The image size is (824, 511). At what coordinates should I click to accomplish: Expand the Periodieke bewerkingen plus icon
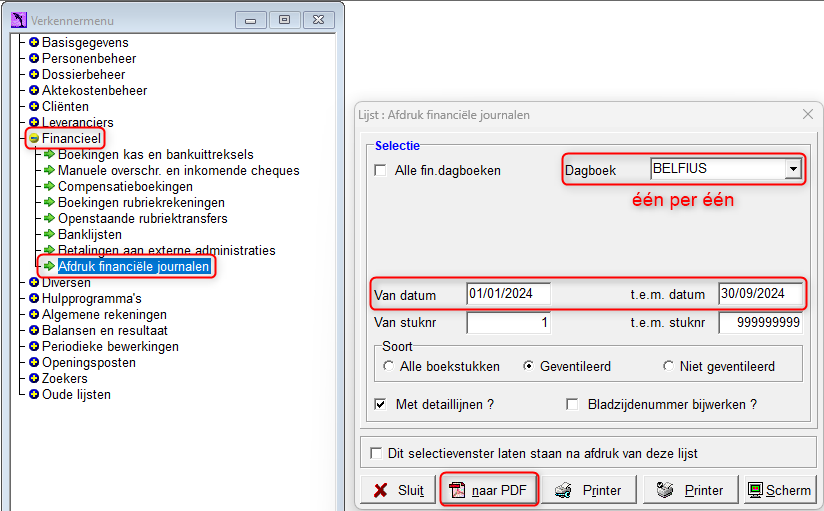point(34,346)
